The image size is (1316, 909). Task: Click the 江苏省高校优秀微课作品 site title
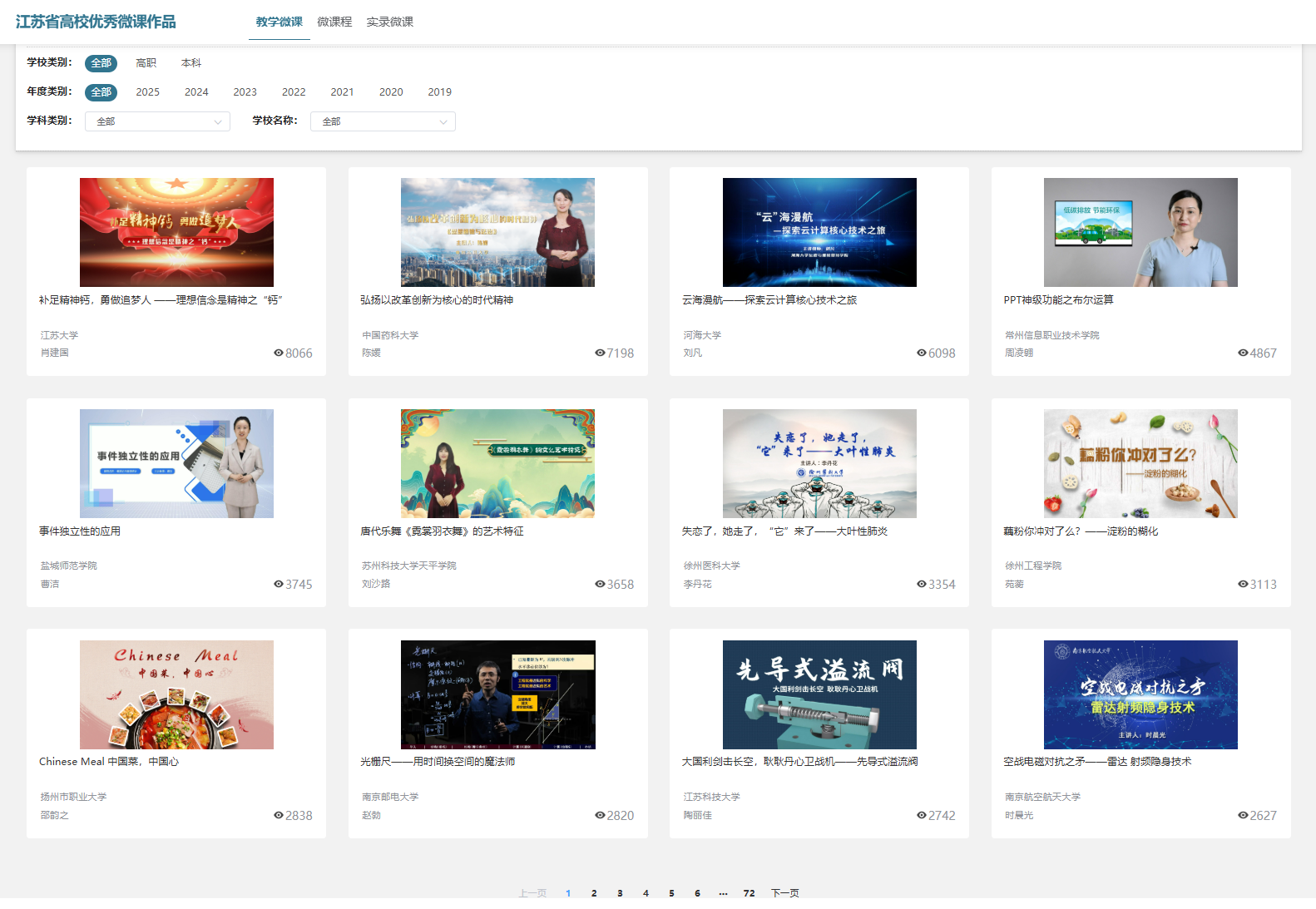click(x=96, y=22)
